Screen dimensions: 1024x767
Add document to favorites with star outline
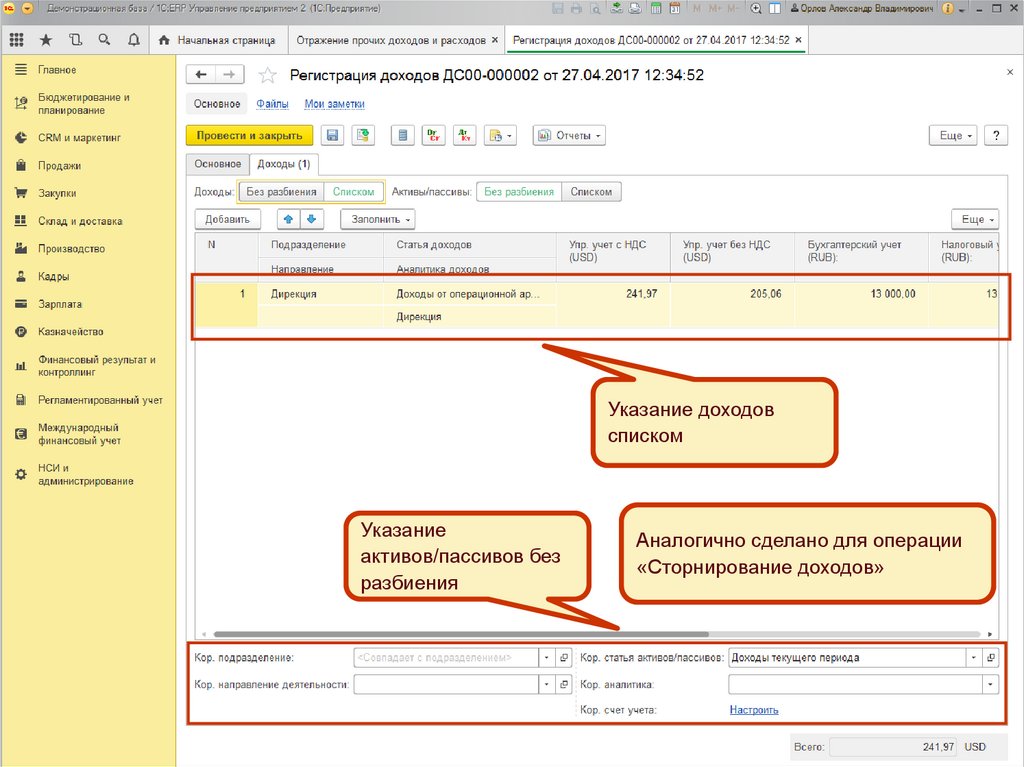point(267,76)
